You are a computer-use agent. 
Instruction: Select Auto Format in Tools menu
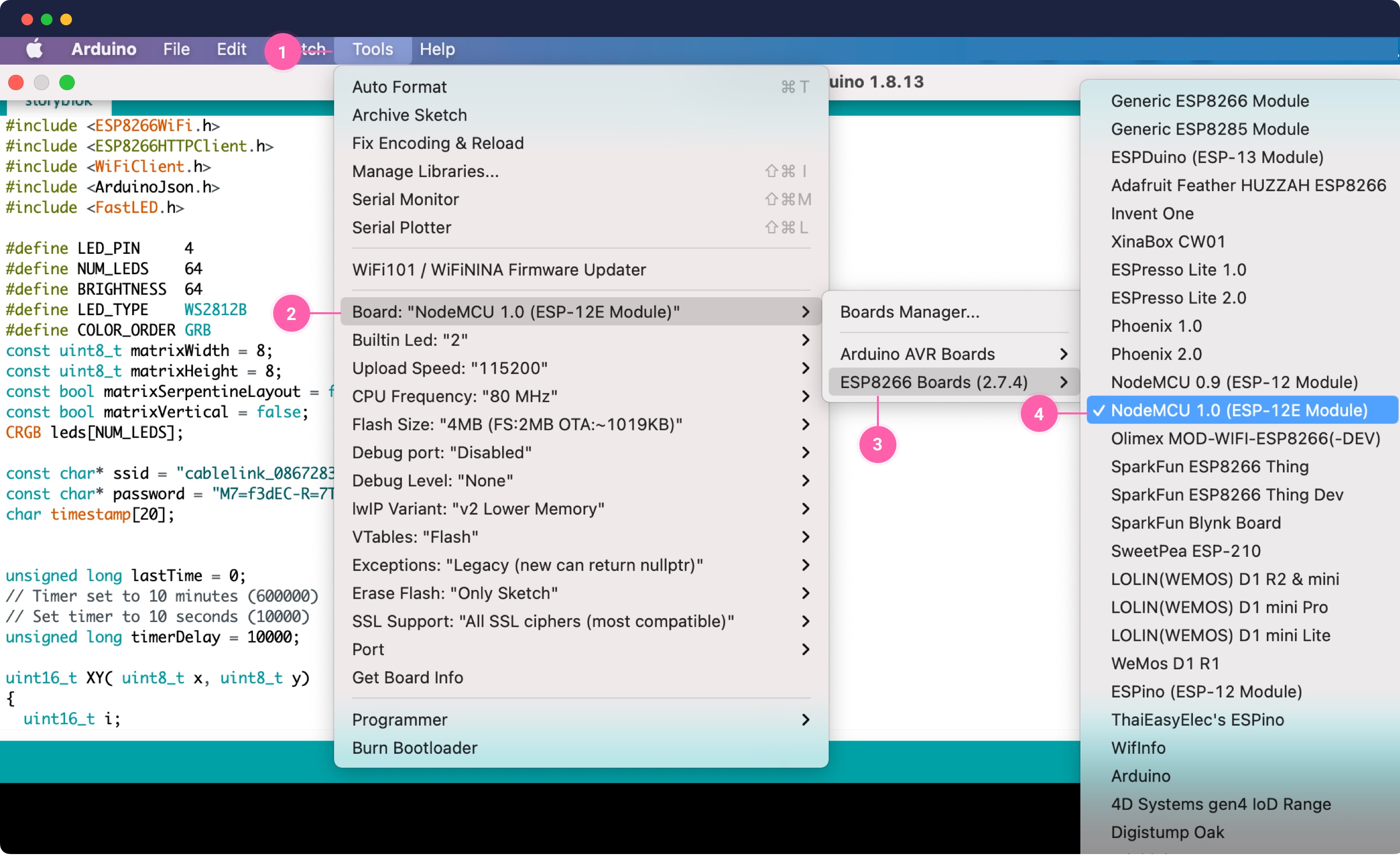[581, 87]
